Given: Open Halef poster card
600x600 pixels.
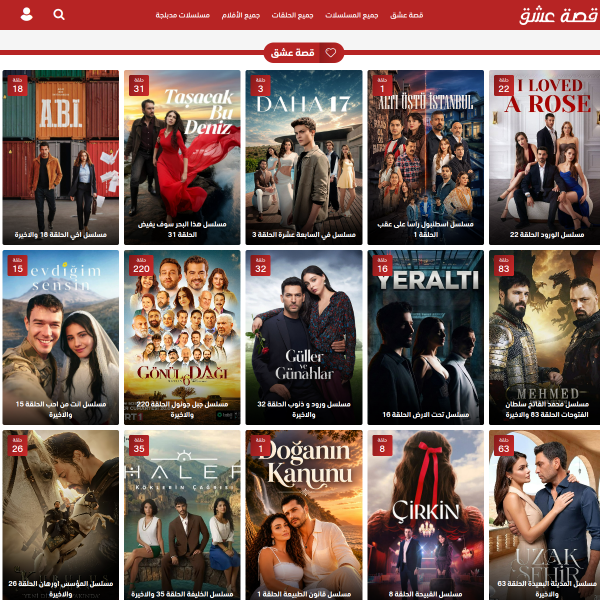Looking at the screenshot, I should click(x=182, y=515).
